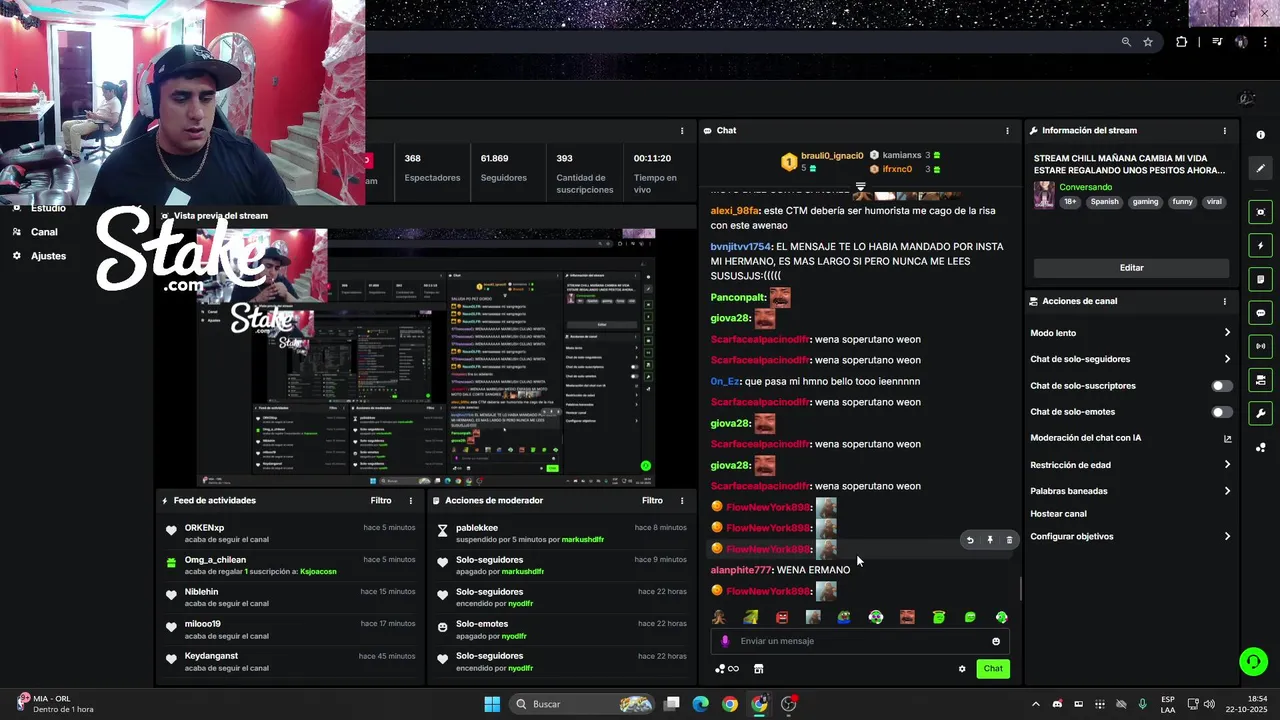Image resolution: width=1280 pixels, height=720 pixels.
Task: Click the Spanish stream tag
Action: pyautogui.click(x=1104, y=202)
